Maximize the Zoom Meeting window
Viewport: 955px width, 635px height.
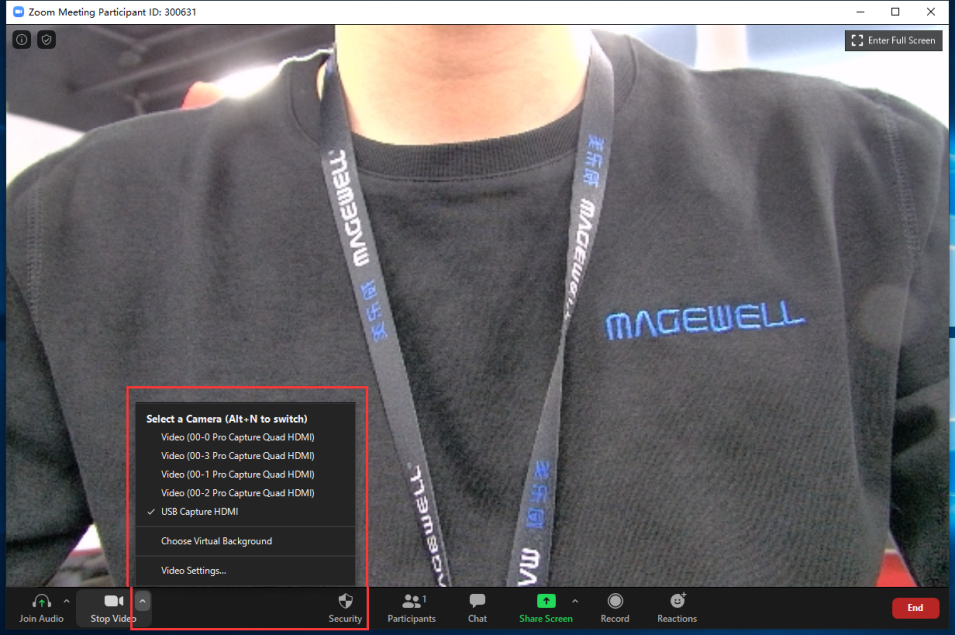click(895, 12)
